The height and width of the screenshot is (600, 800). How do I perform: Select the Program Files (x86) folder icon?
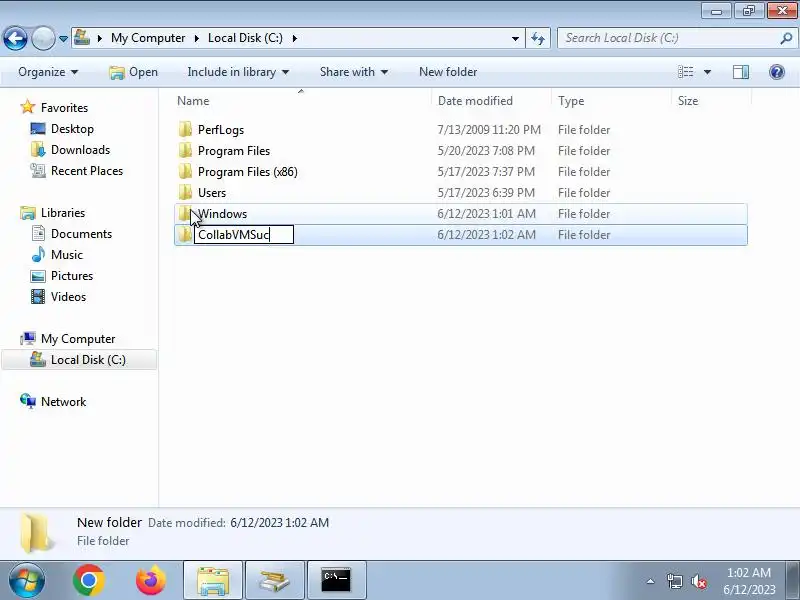[x=185, y=171]
